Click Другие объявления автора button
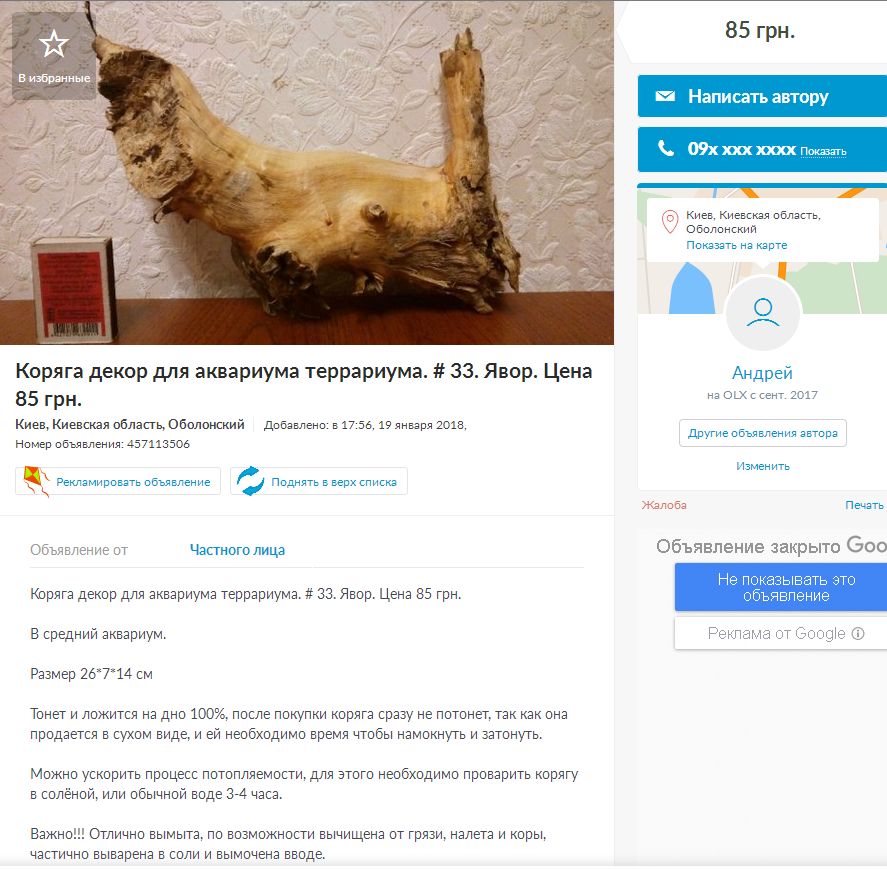 (763, 433)
